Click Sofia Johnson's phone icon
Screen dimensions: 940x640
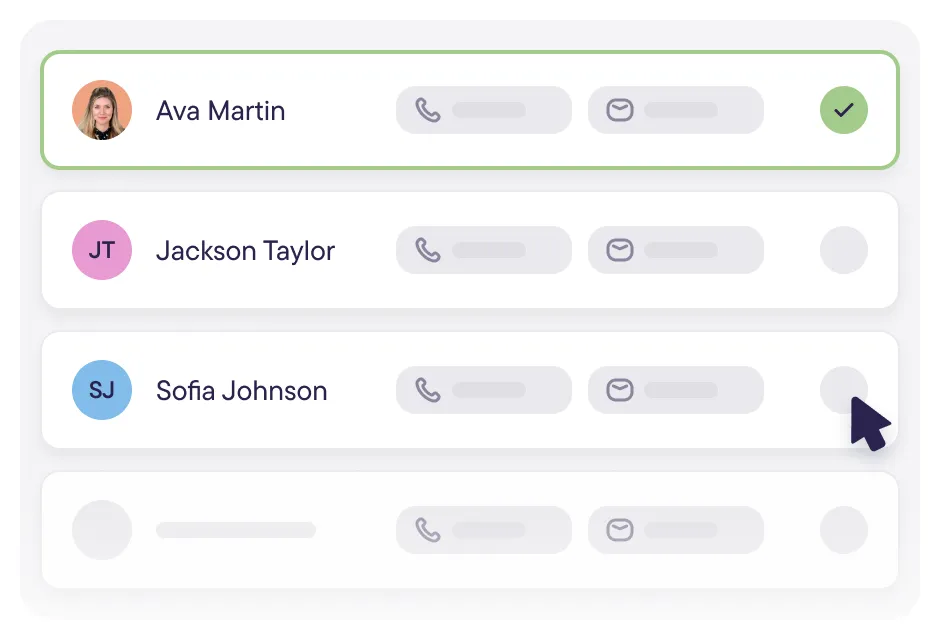coord(428,390)
